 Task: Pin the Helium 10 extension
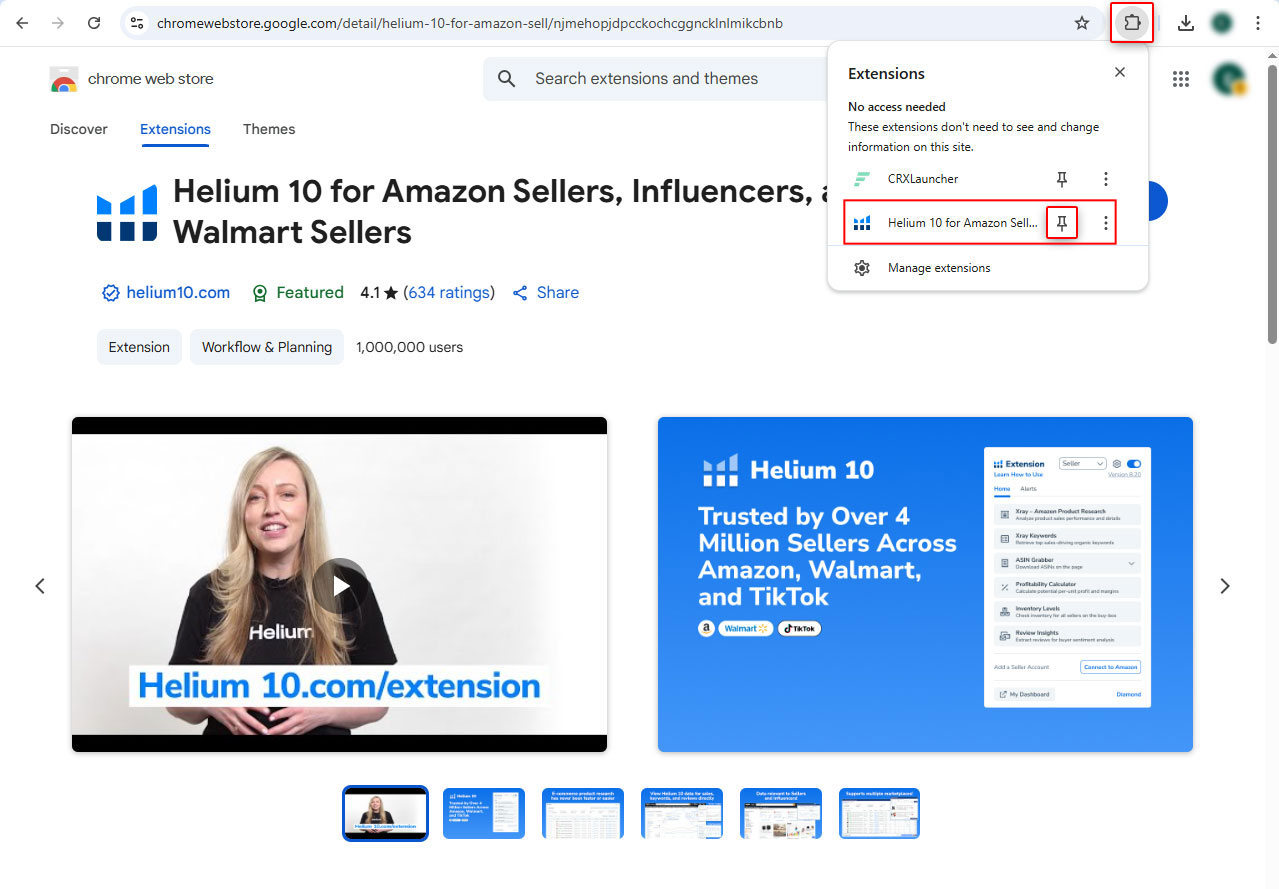pos(1062,223)
